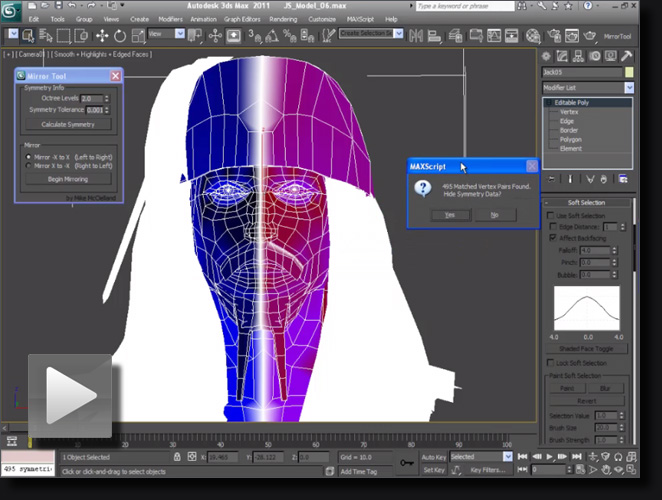Screen dimensions: 662x500
Task: Enable Use Soft Selection checkbox
Action: pyautogui.click(x=551, y=215)
